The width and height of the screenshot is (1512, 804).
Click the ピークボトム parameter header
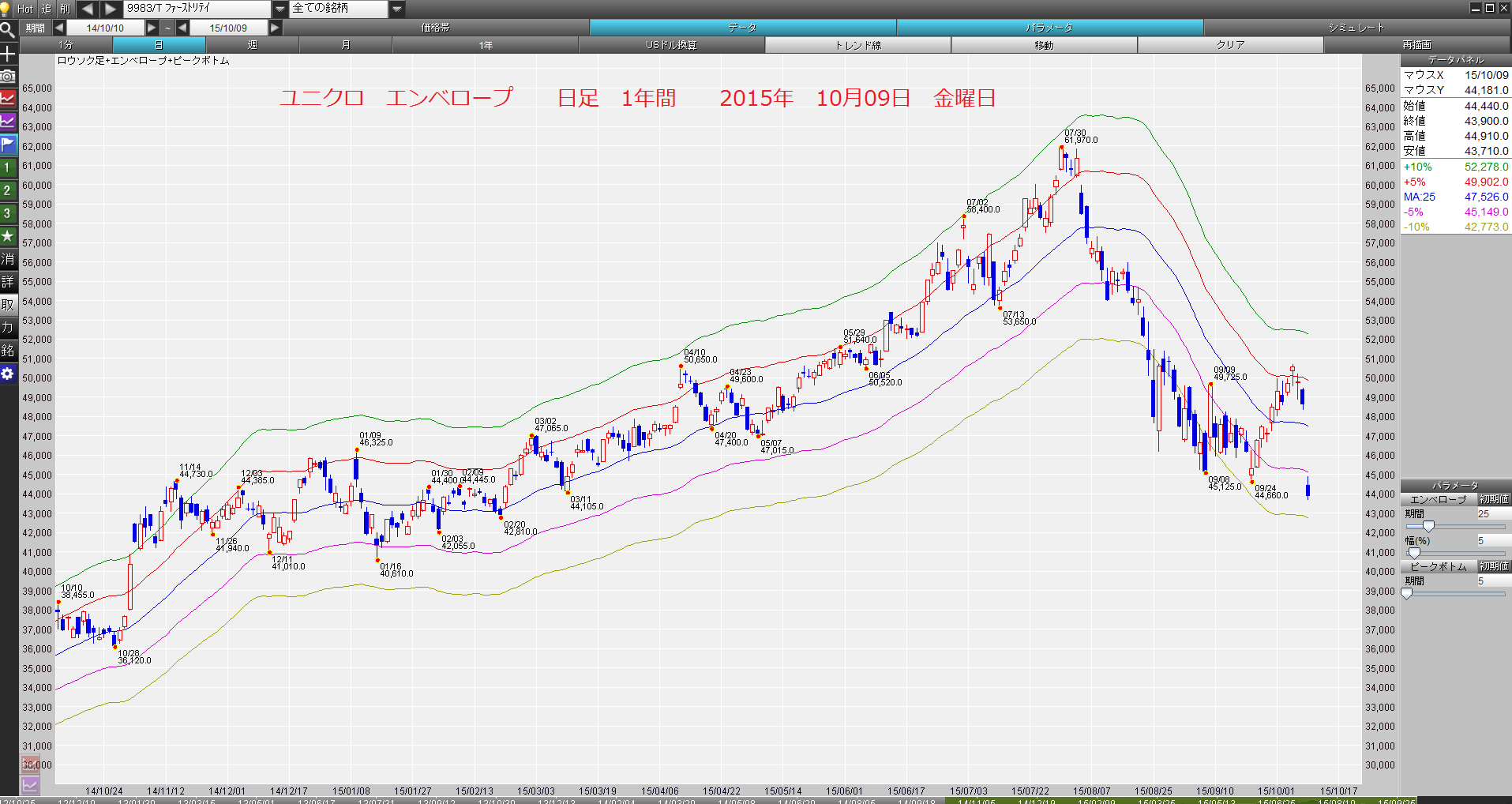[1439, 566]
